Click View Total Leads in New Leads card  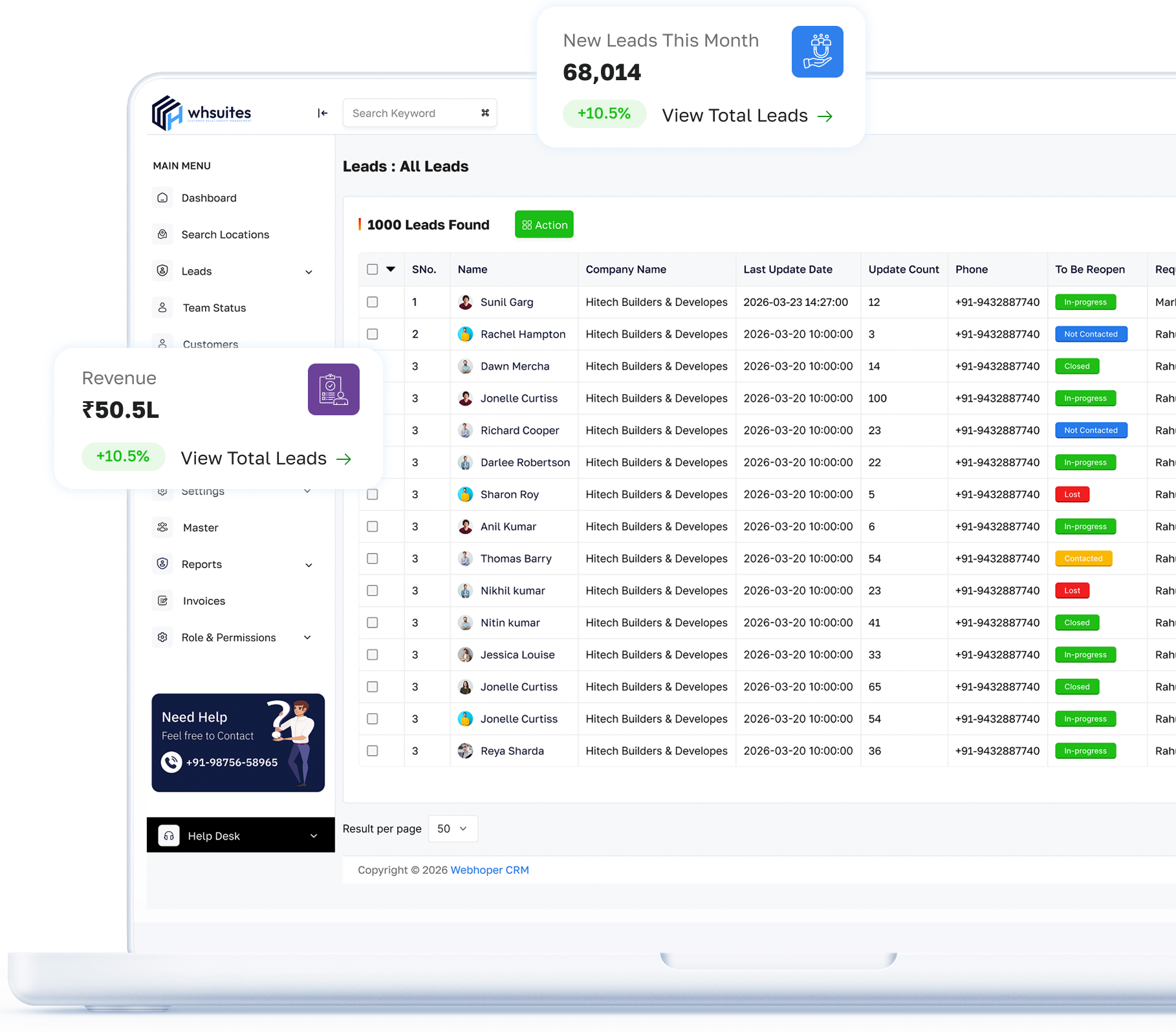point(747,116)
